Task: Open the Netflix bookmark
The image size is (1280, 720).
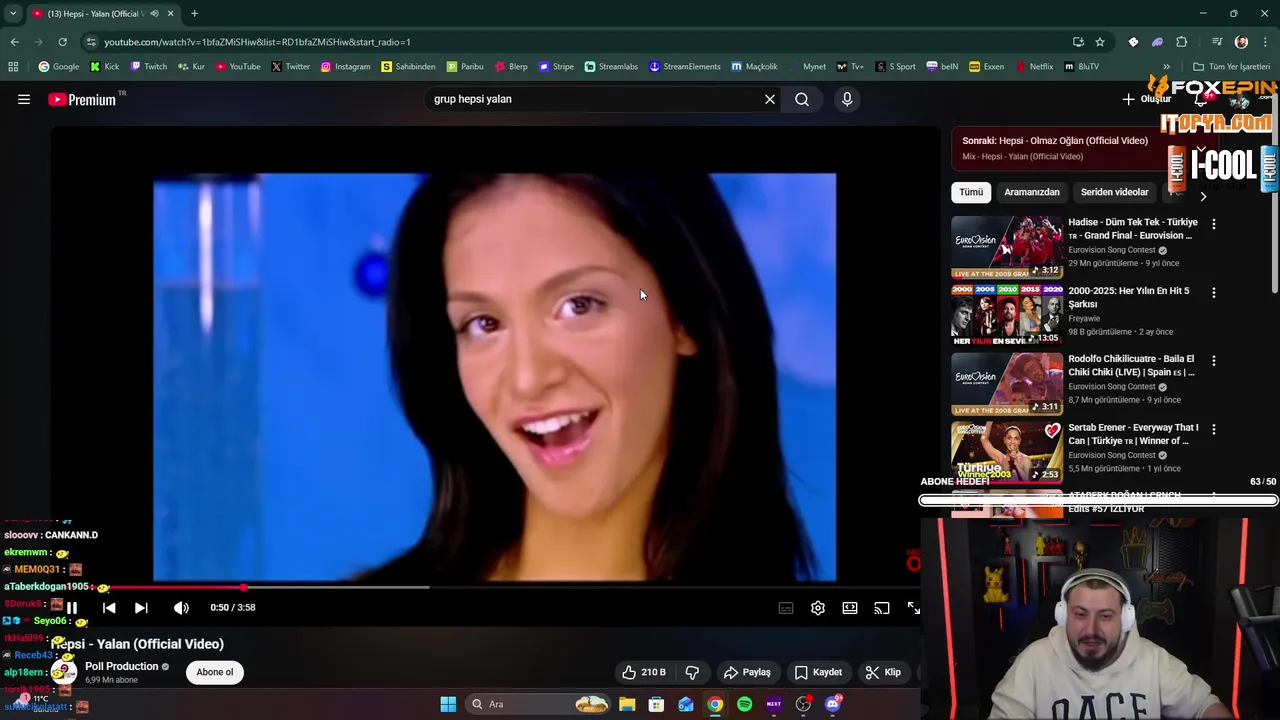Action: click(1034, 67)
